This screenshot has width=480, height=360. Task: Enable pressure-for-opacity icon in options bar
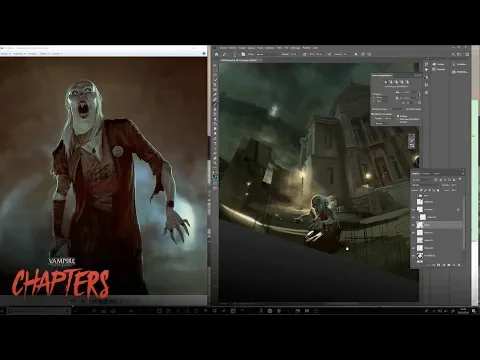click(x=304, y=54)
